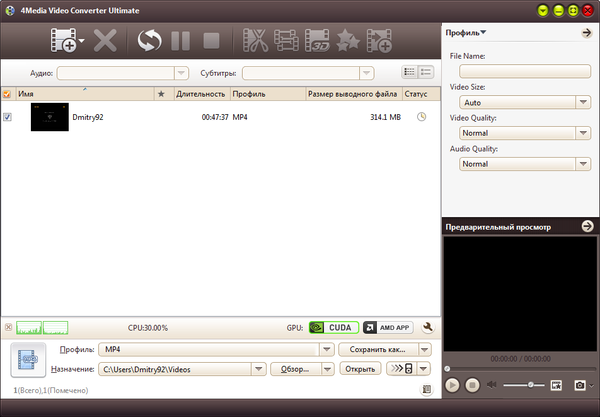Click the Обзор... button
Viewport: 600px width, 417px height.
pos(295,369)
